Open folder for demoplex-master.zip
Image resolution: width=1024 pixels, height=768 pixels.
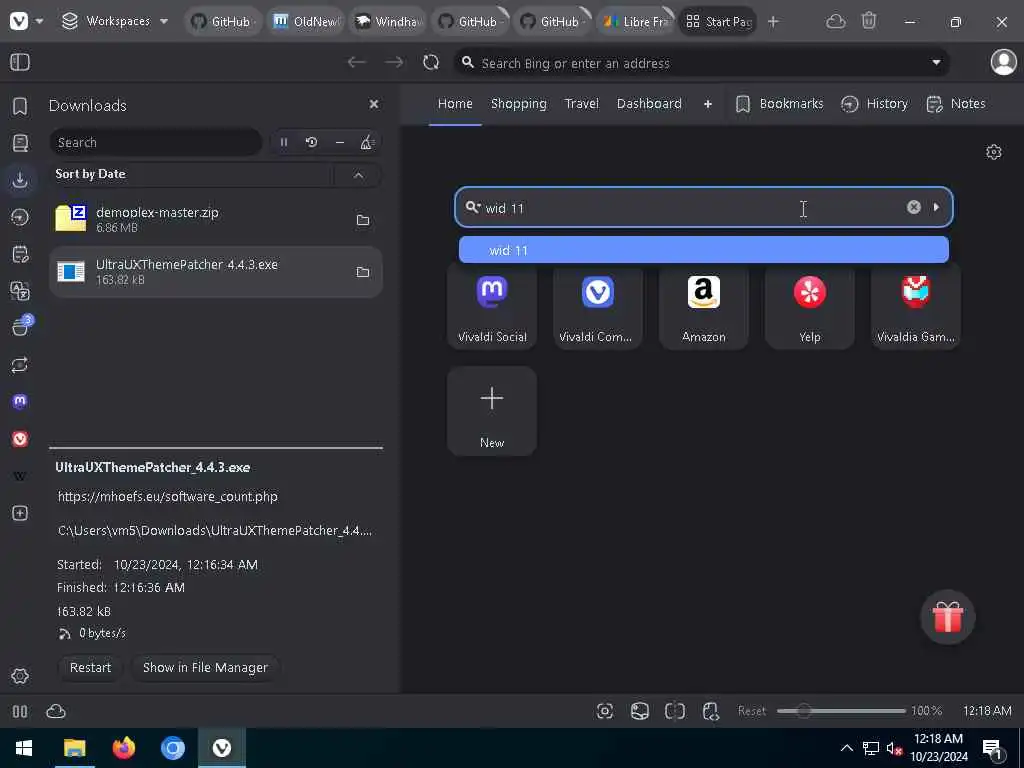point(363,220)
